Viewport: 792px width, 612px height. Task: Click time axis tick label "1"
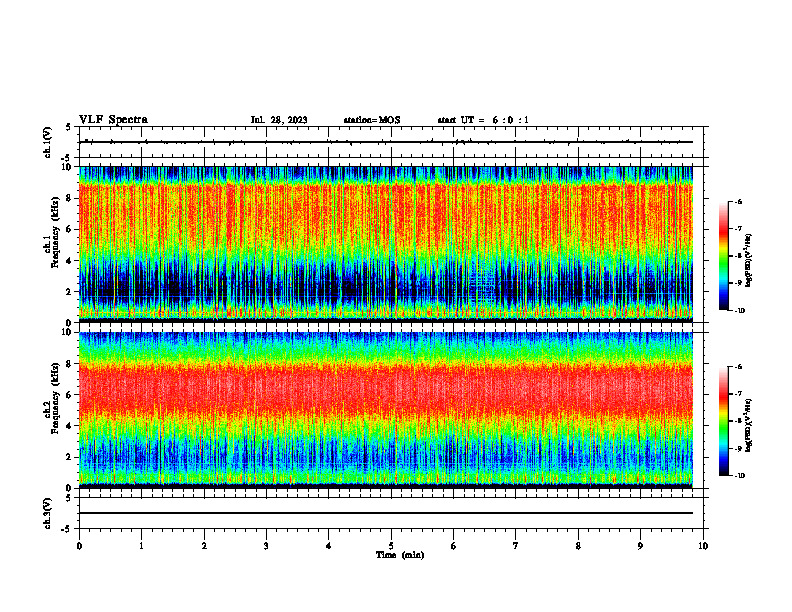point(141,546)
